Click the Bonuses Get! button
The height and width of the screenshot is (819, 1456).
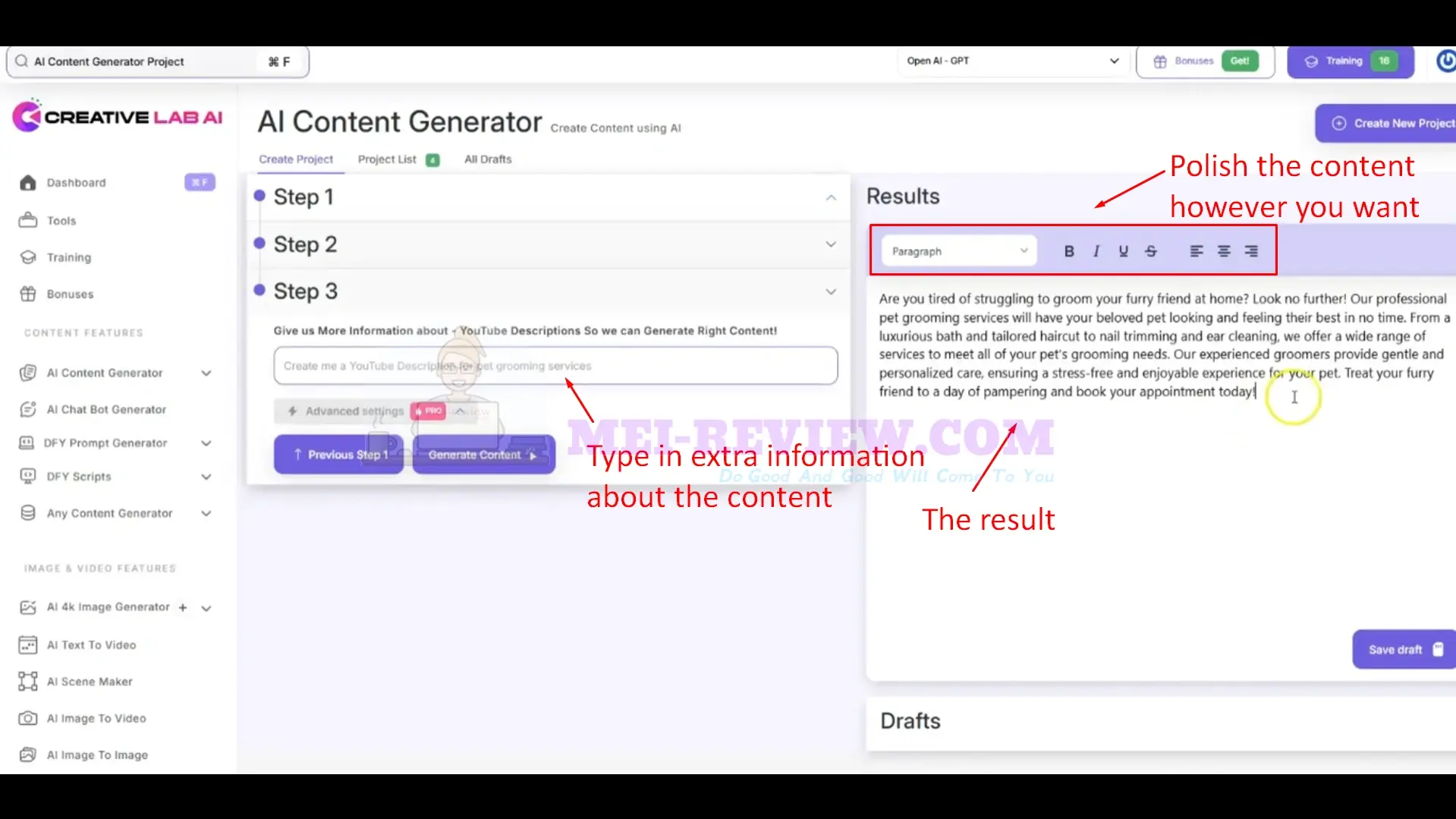(x=1205, y=61)
